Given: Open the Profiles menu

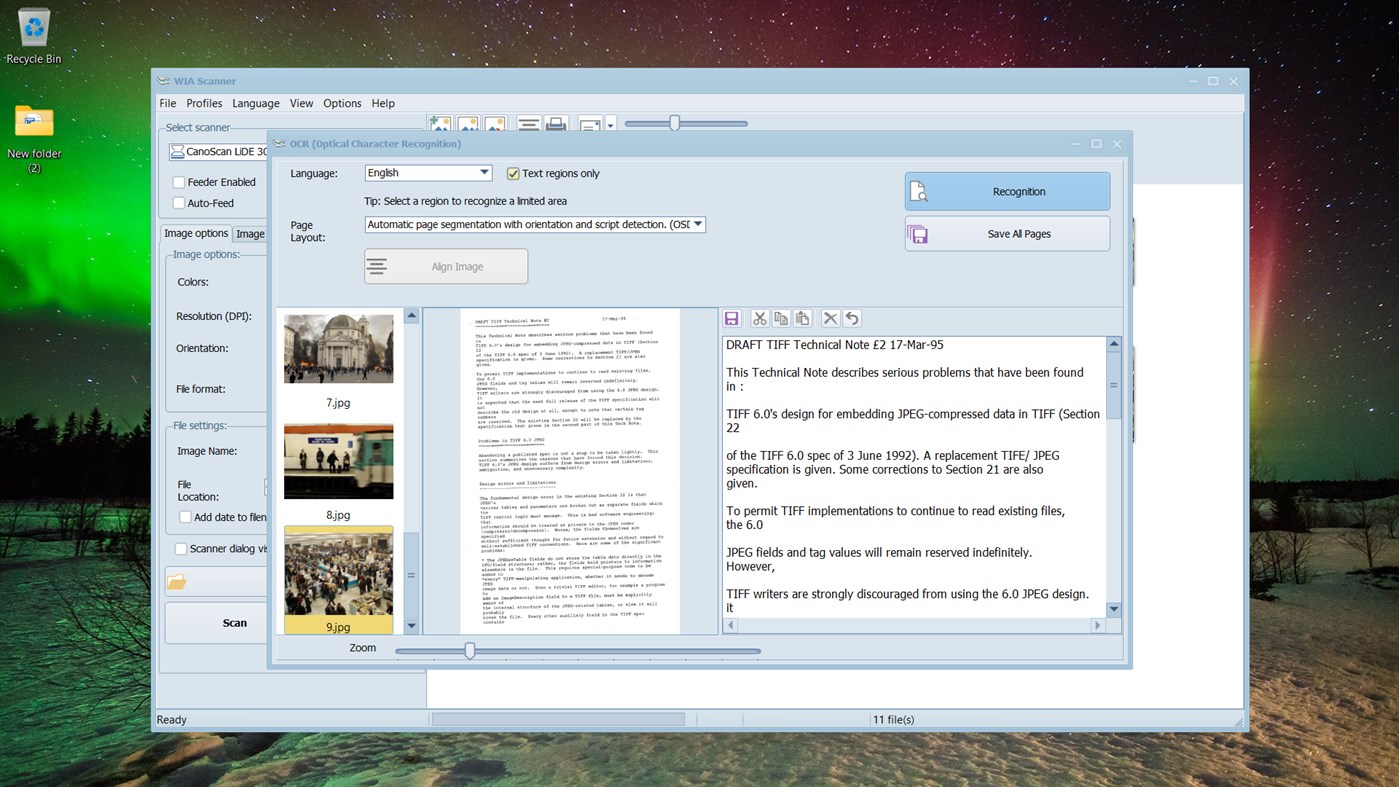Looking at the screenshot, I should 204,103.
